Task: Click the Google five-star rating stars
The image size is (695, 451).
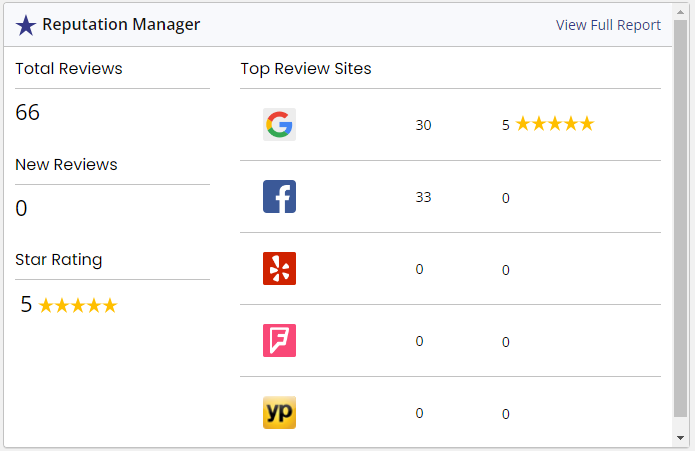Action: (555, 124)
